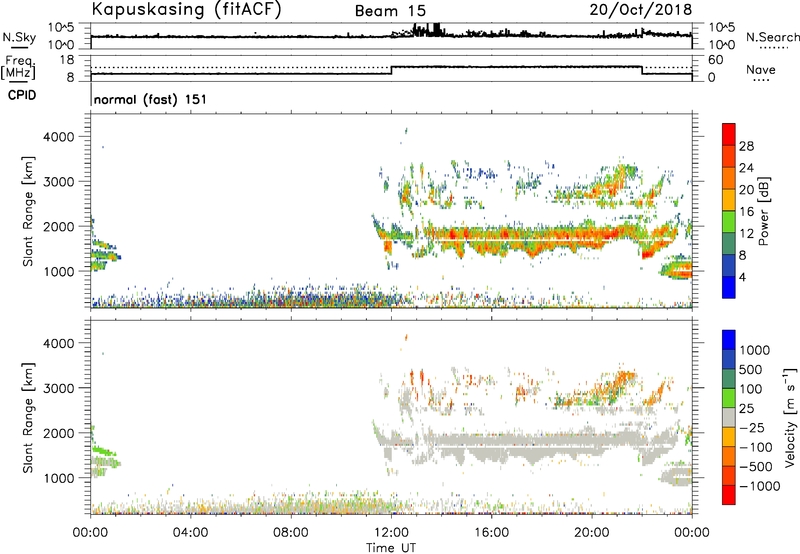Click the '2000' tick in the power panel
This screenshot has height=554, width=800.
59,226
